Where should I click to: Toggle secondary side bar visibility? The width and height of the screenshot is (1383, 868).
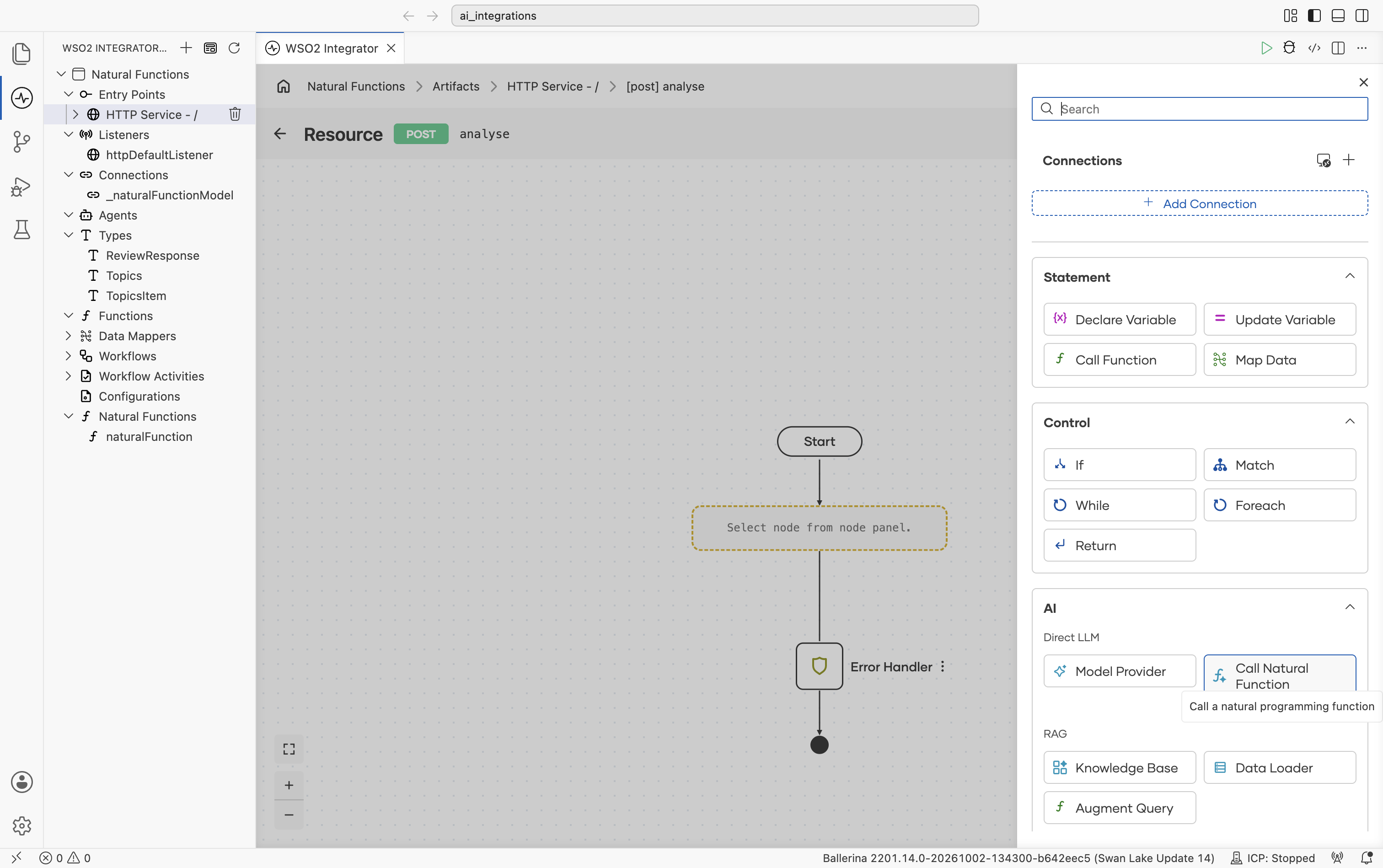pos(1362,16)
